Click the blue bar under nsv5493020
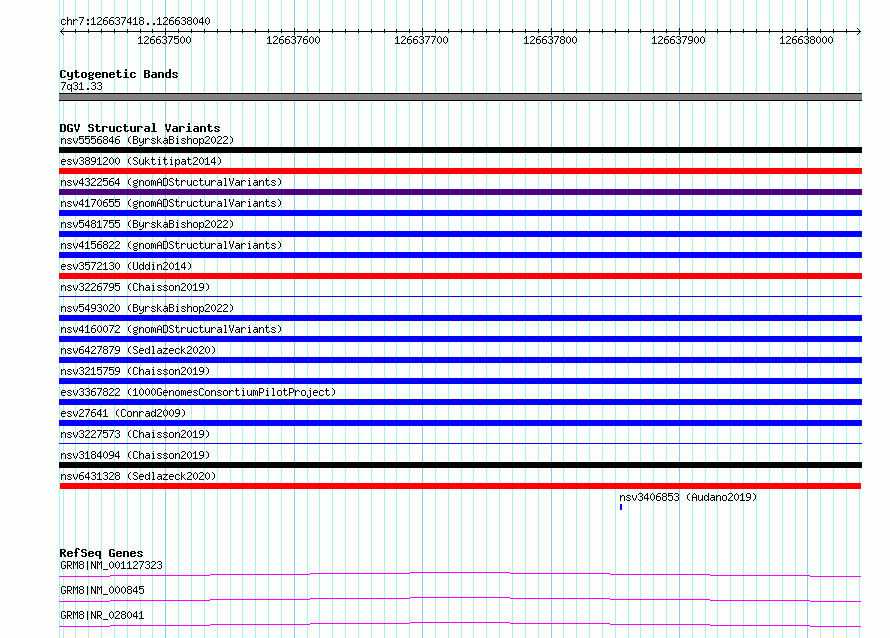The height and width of the screenshot is (638, 890). [460, 318]
